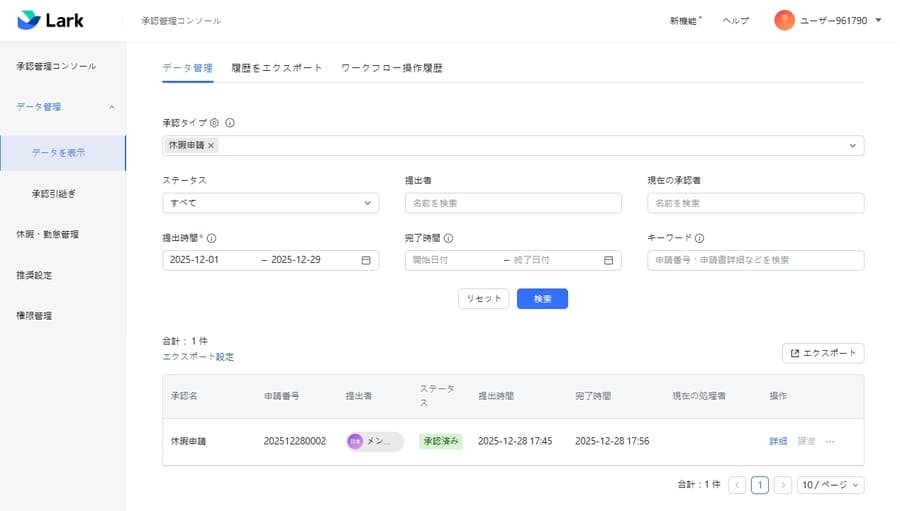Switch to the データ管理 tab
The height and width of the screenshot is (511, 900).
188,68
